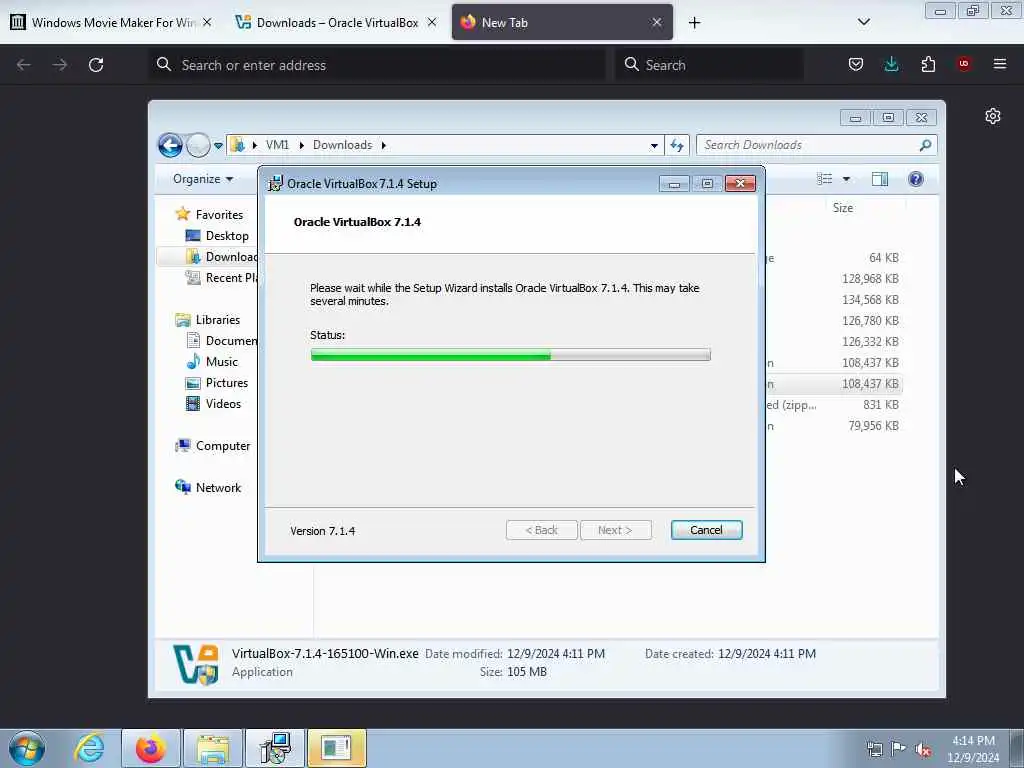
Task: Click the Show desktop button
Action: coord(1017,748)
